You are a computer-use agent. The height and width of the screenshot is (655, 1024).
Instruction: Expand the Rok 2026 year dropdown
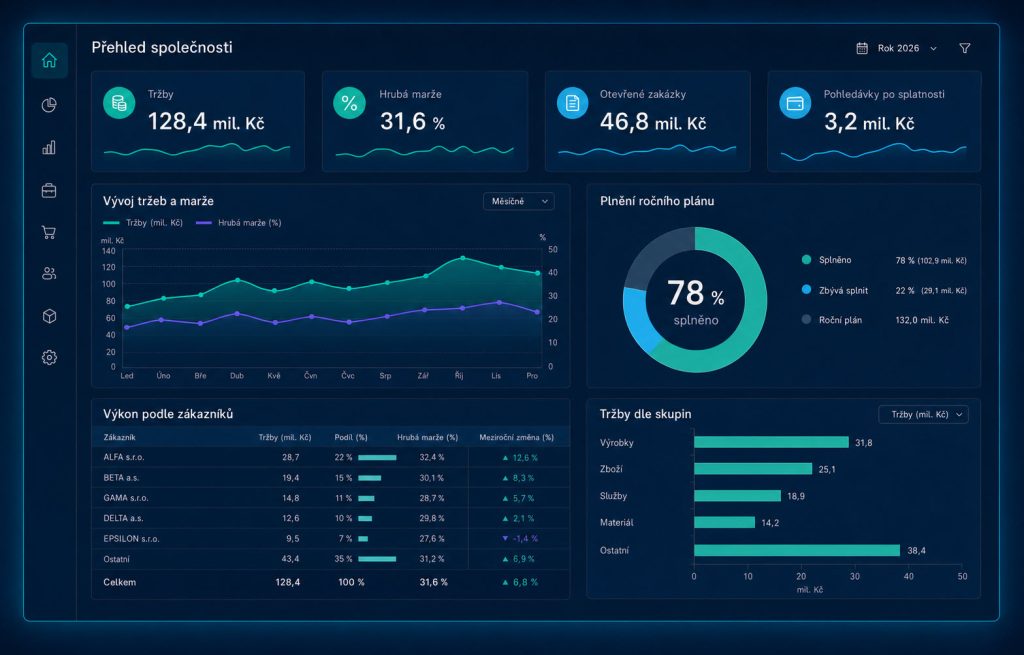point(907,48)
